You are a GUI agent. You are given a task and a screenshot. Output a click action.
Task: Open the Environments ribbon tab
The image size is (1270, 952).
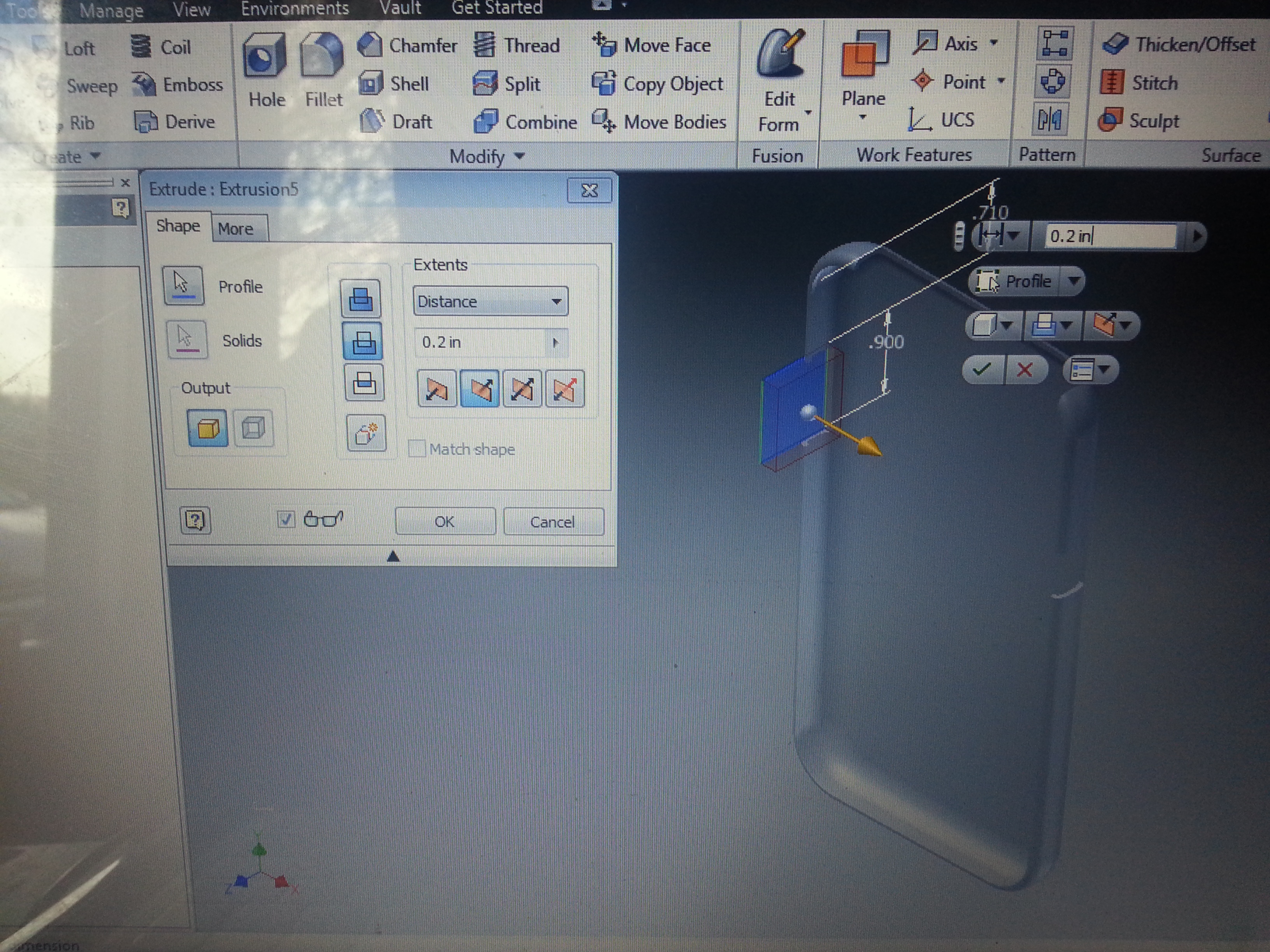pyautogui.click(x=294, y=9)
